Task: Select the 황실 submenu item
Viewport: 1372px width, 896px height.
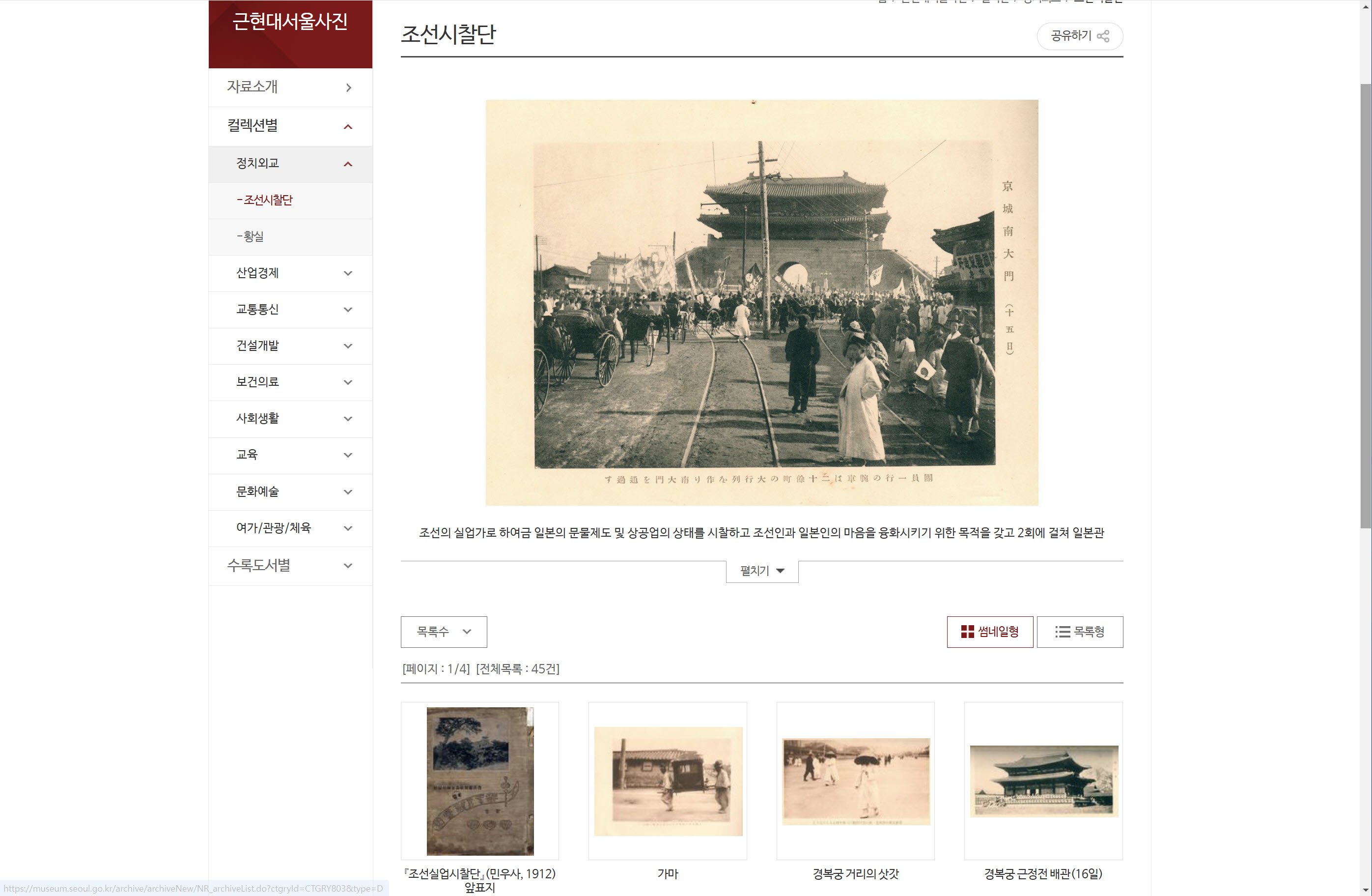Action: pyautogui.click(x=251, y=236)
